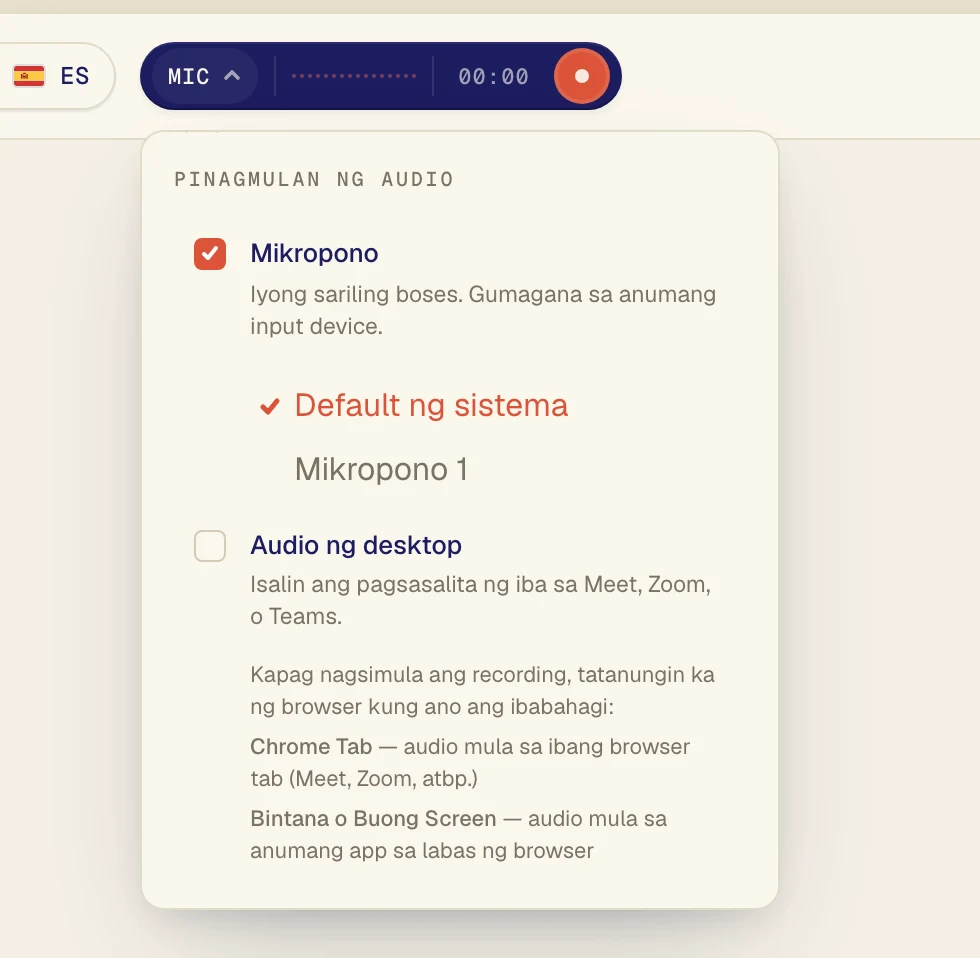Enable the Audio ng desktop checkbox

[210, 546]
